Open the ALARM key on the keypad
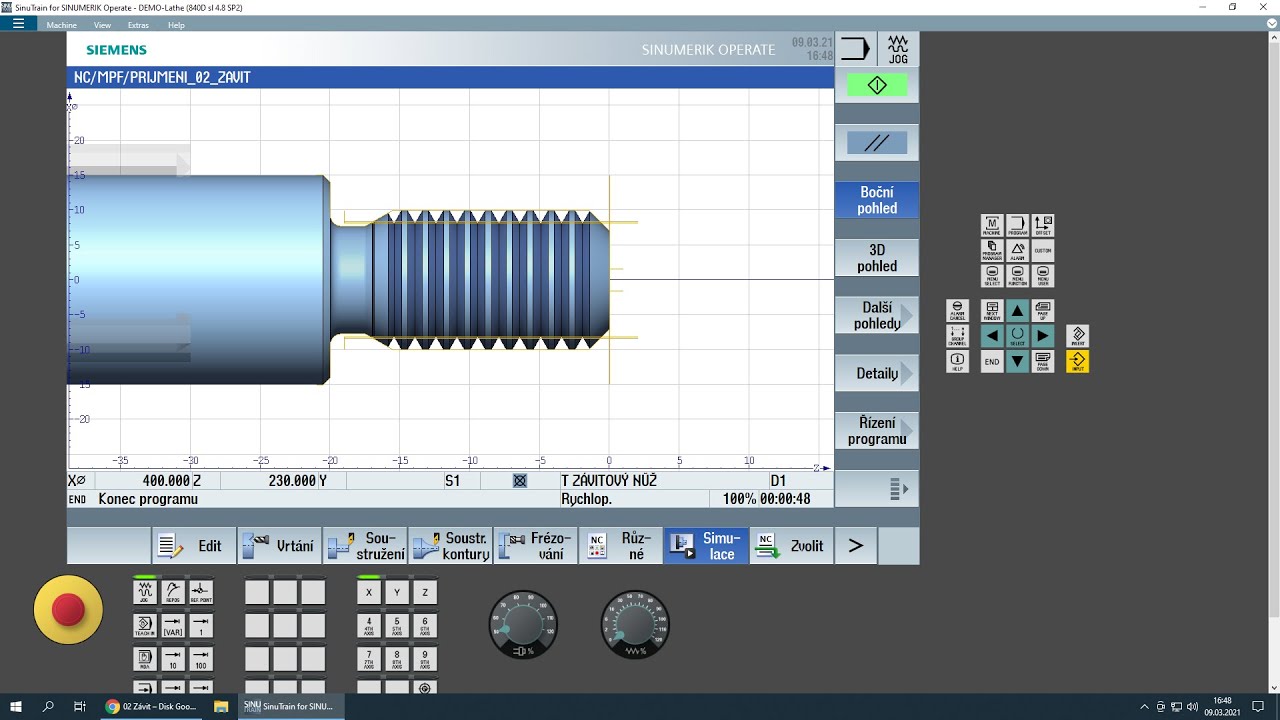This screenshot has height=720, width=1280. pos(1017,250)
